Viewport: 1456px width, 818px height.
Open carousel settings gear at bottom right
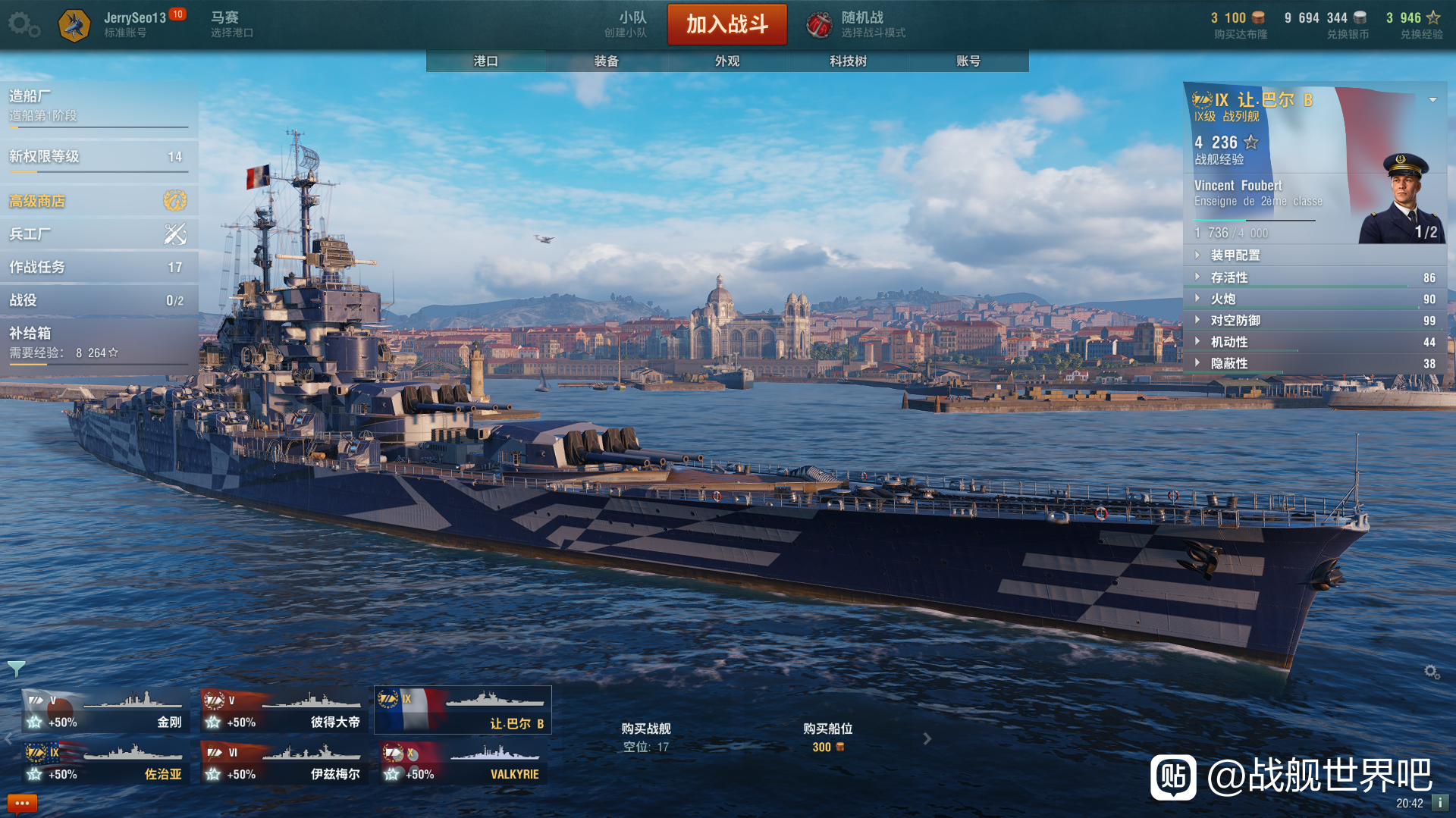1432,672
